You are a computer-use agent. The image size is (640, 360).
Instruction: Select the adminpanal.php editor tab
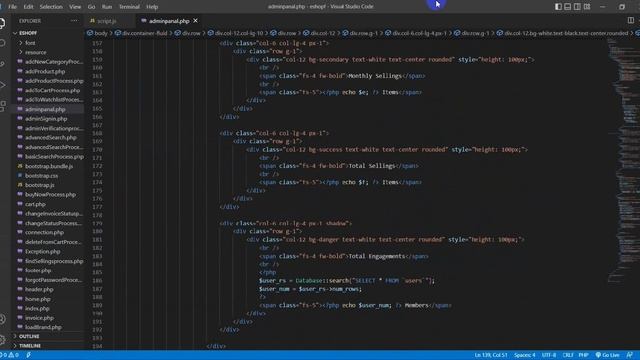[x=169, y=21]
